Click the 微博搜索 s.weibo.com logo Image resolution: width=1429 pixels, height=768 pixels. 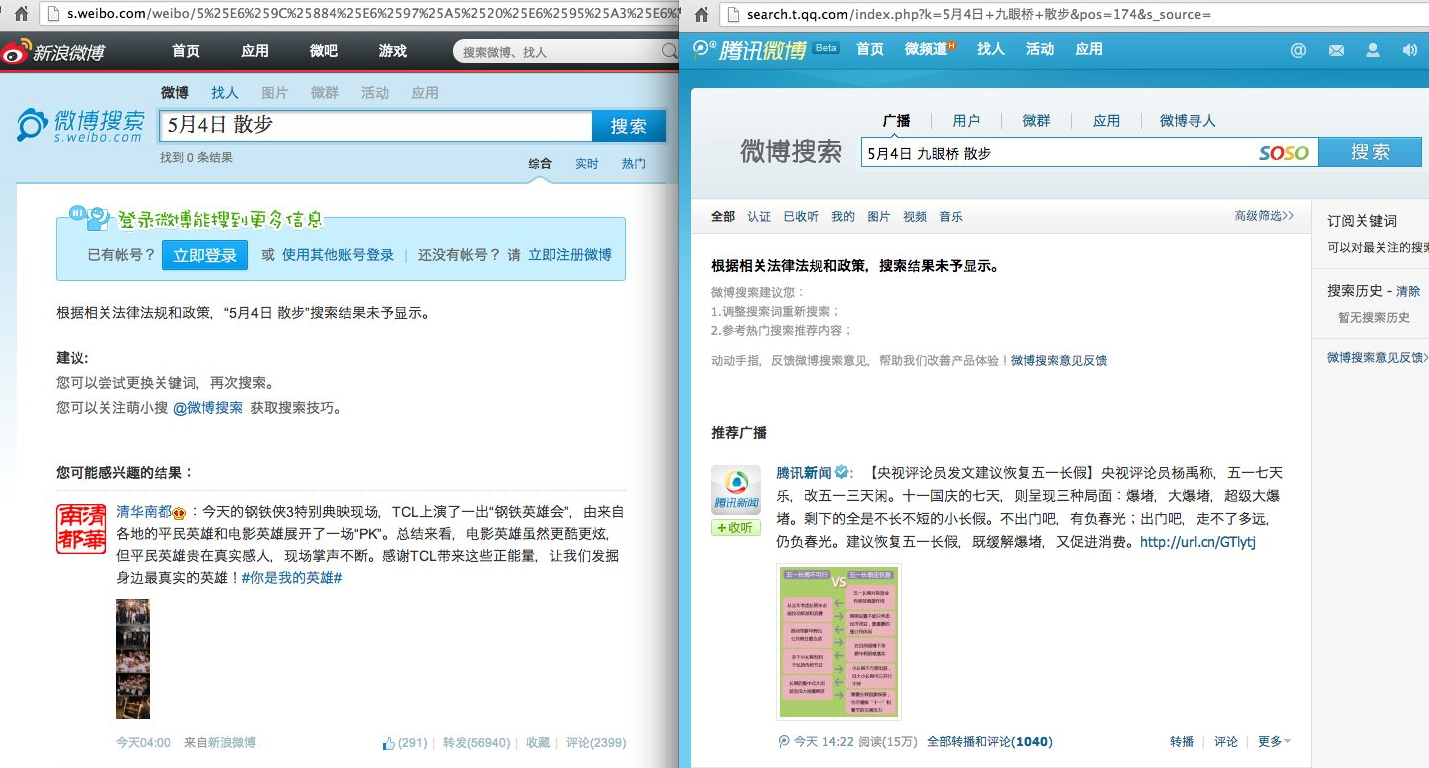[81, 125]
